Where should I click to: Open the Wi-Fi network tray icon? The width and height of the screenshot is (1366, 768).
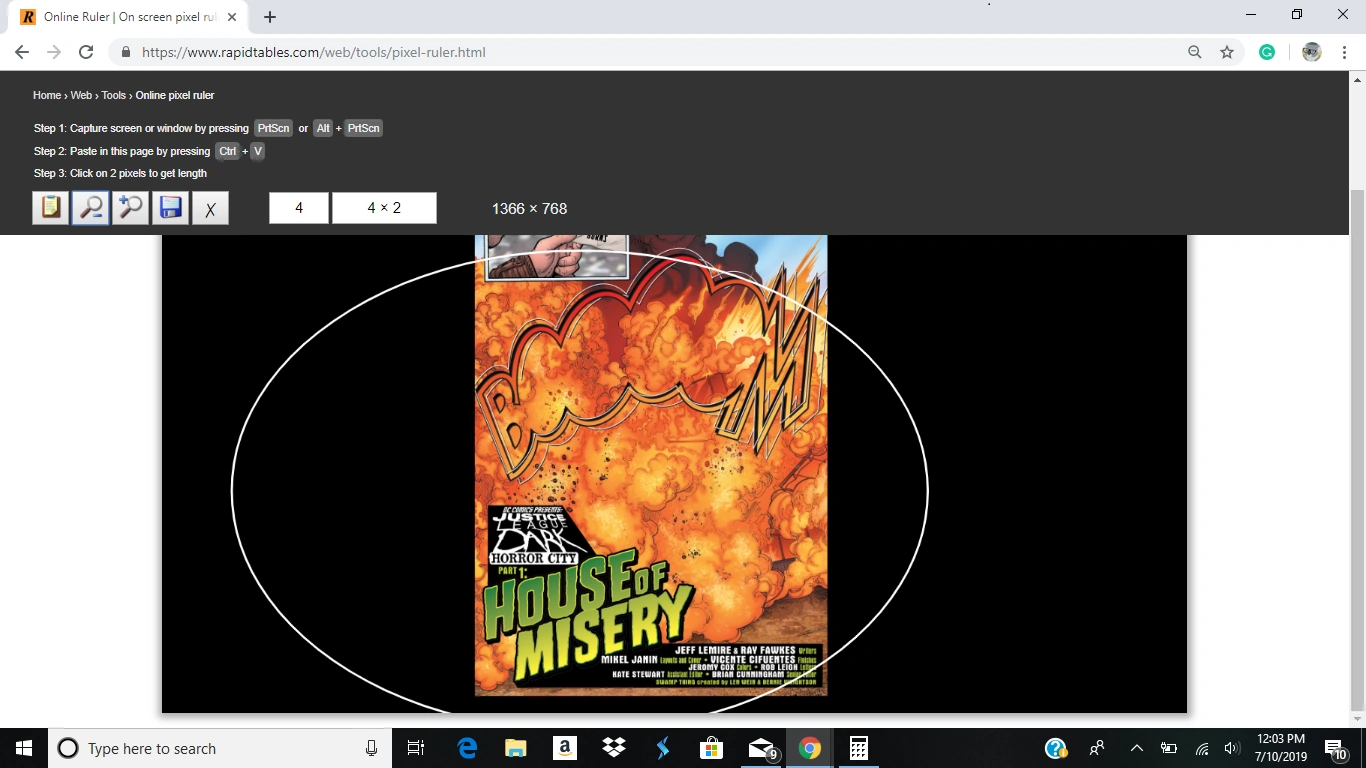point(1202,748)
